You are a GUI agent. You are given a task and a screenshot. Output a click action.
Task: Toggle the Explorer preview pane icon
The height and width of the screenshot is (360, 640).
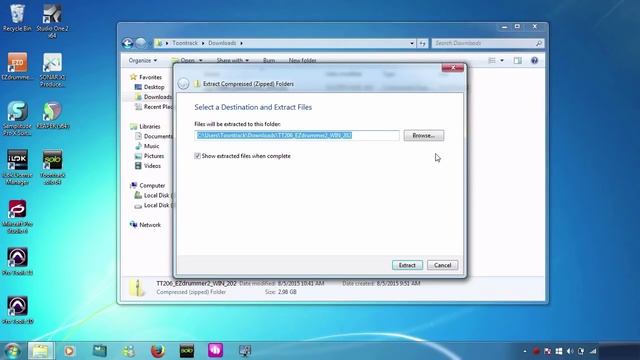(x=518, y=60)
